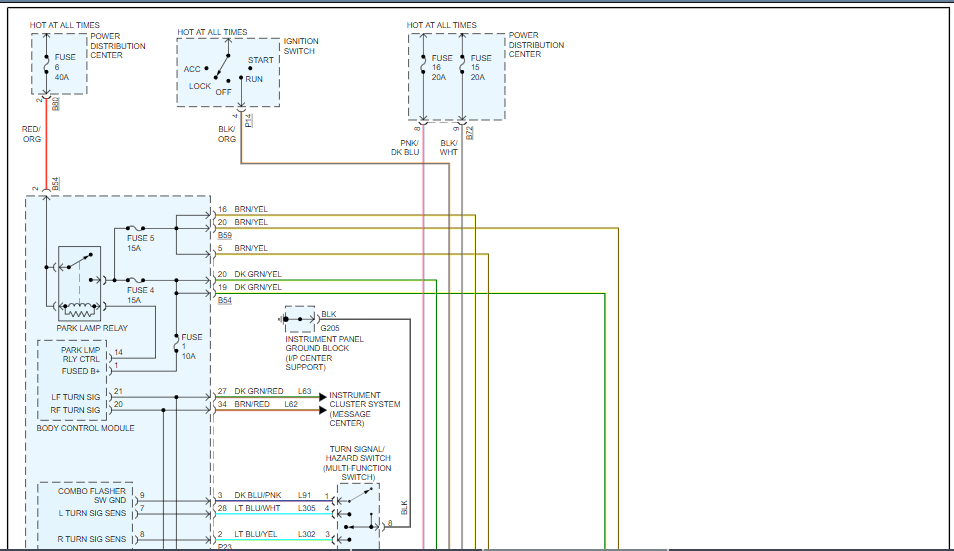Open the B80 connector reference
954x551 pixels.
click(56, 102)
